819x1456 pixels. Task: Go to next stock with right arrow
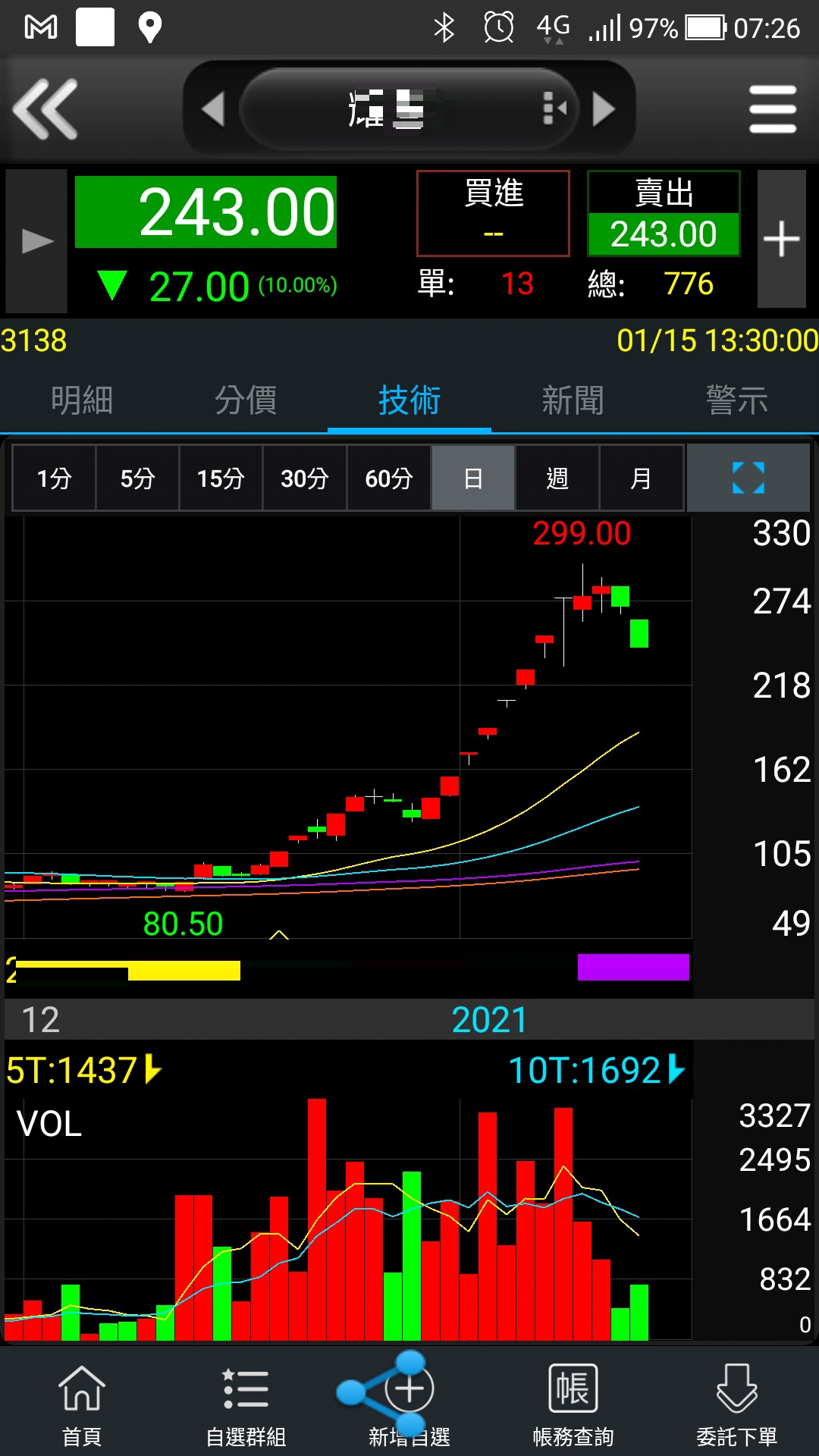pos(604,109)
